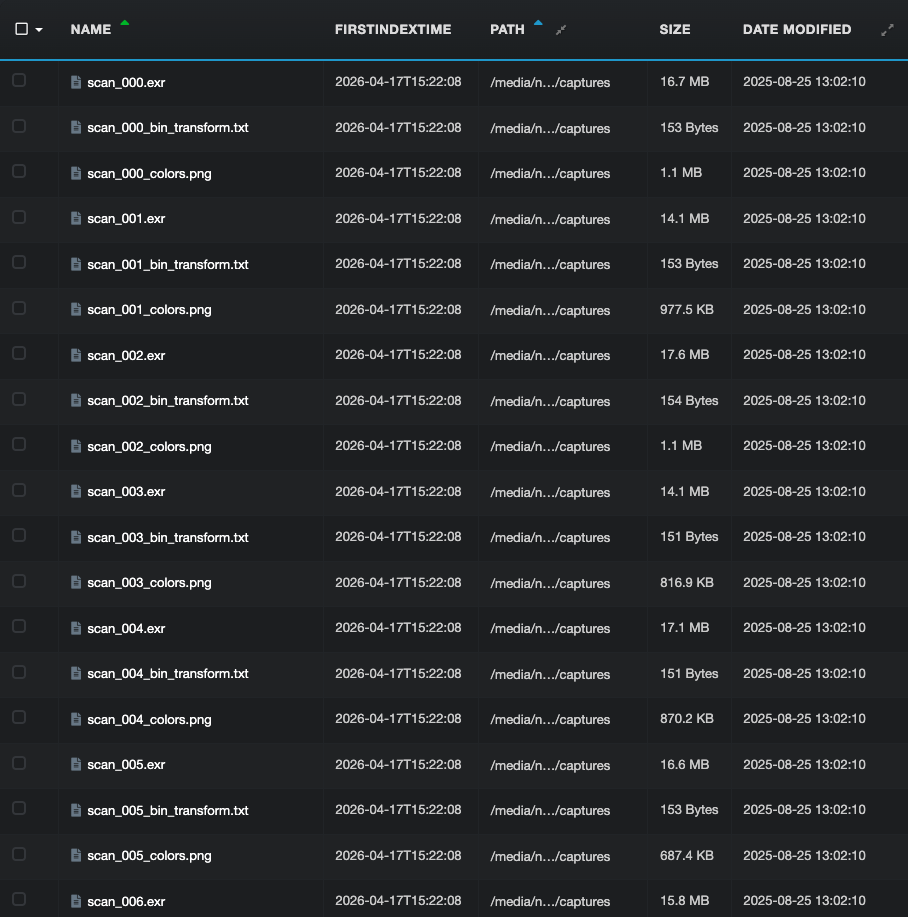Open the scan_004.exr file name

pyautogui.click(x=126, y=628)
